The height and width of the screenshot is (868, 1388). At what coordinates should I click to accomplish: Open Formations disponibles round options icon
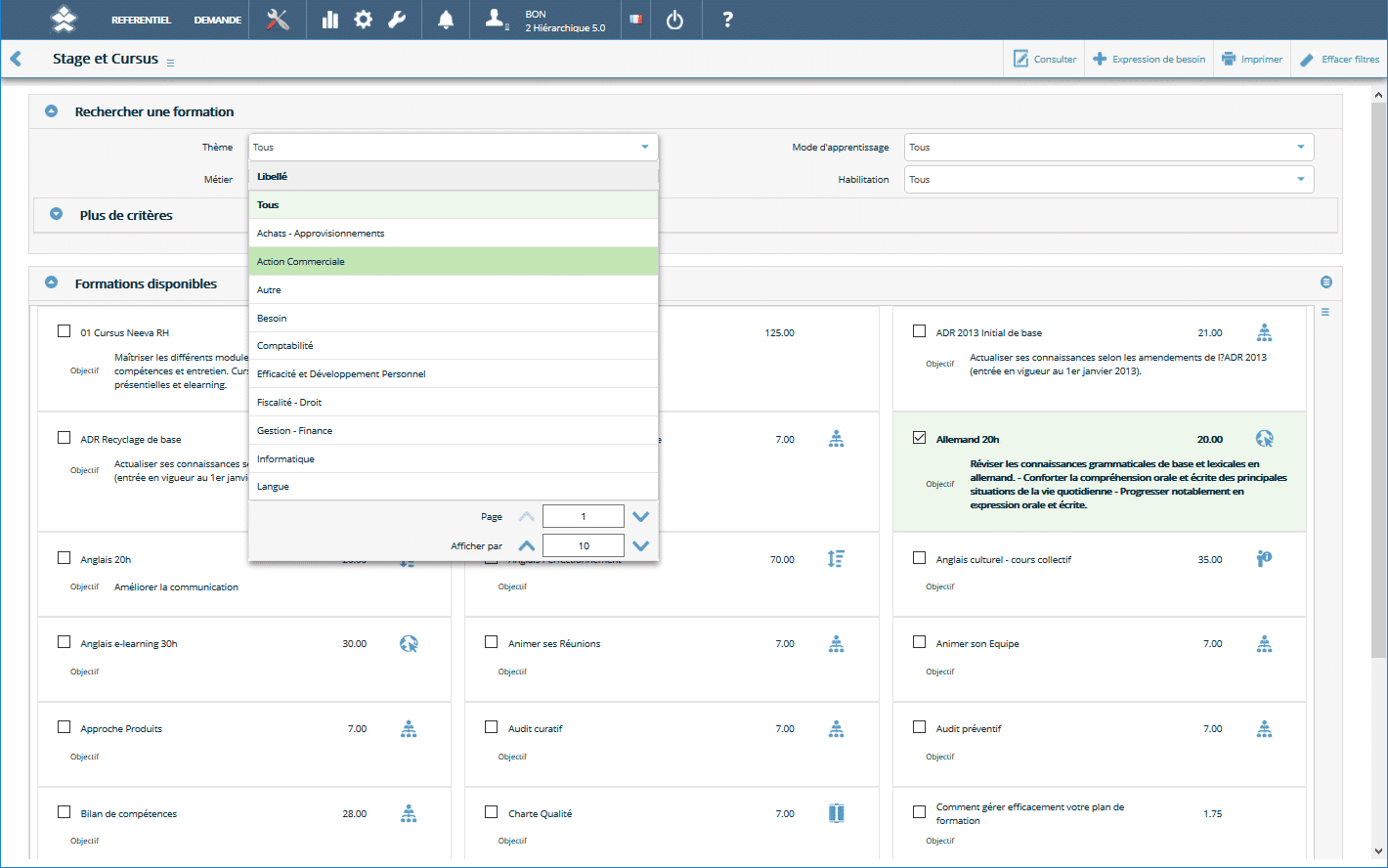click(x=1326, y=282)
